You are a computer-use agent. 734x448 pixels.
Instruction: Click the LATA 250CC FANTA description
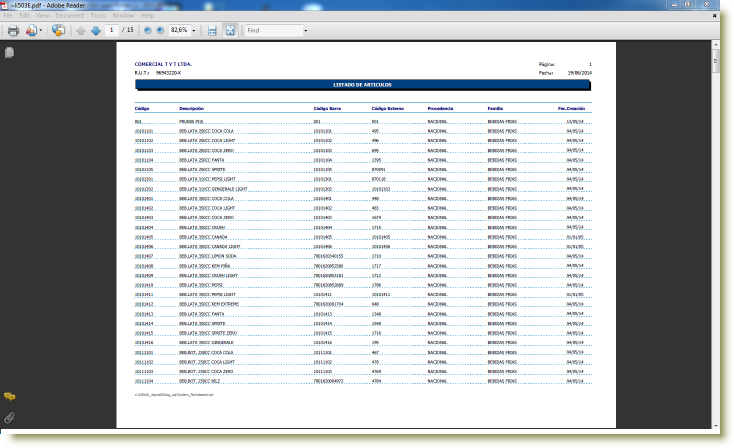coord(202,160)
